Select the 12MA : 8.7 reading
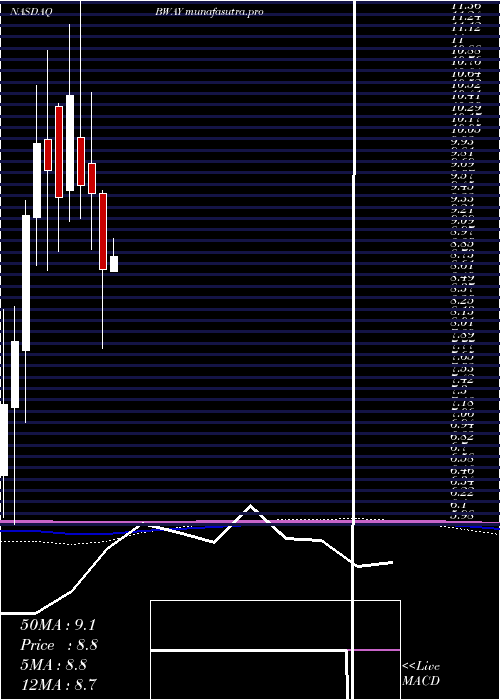The height and width of the screenshot is (700, 500). [59, 685]
